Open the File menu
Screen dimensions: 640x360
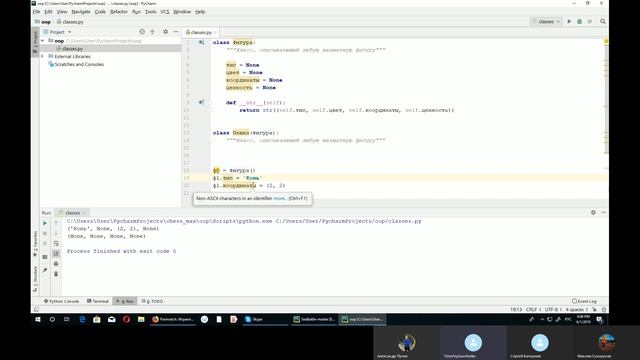[x=36, y=12]
